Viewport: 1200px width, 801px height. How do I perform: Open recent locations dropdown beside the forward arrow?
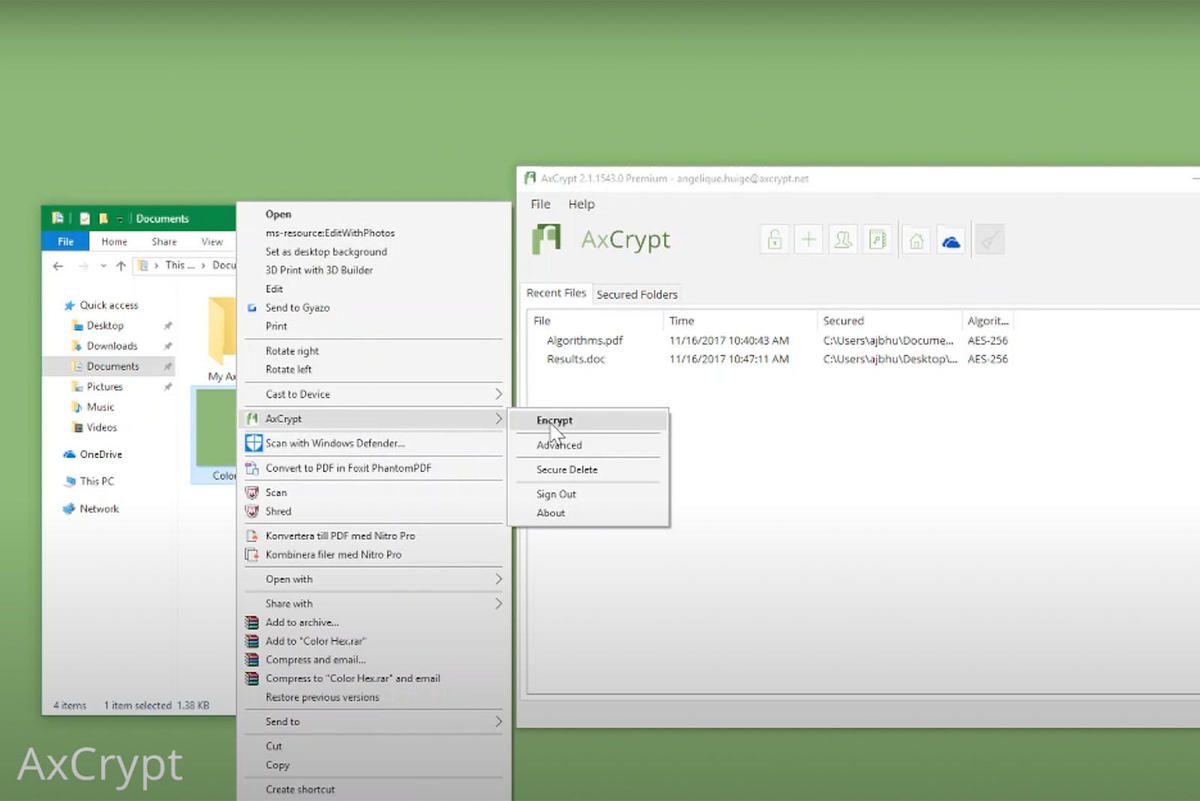coord(103,266)
